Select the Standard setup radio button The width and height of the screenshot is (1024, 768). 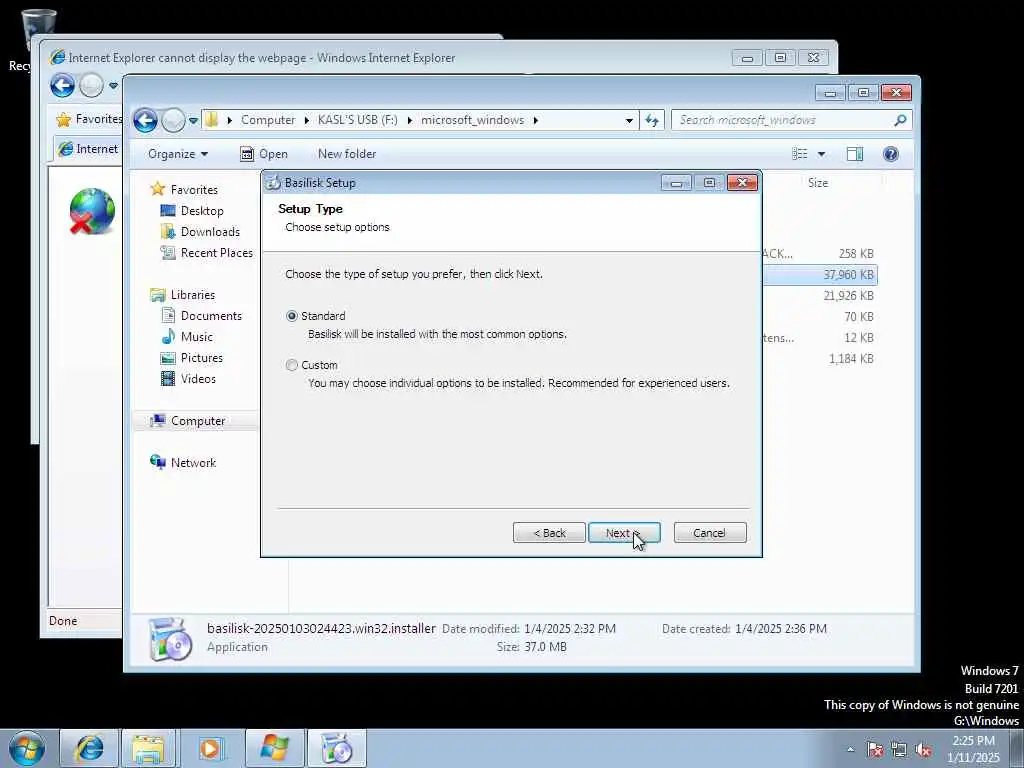pyautogui.click(x=292, y=316)
